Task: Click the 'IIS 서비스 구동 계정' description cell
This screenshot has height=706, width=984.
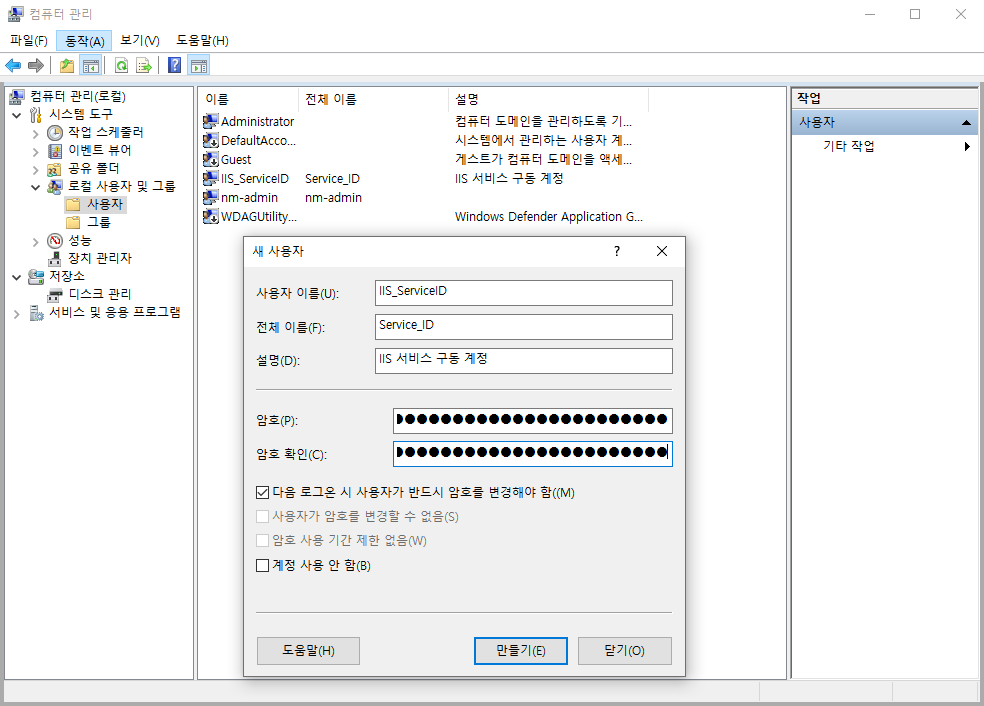Action: click(509, 178)
